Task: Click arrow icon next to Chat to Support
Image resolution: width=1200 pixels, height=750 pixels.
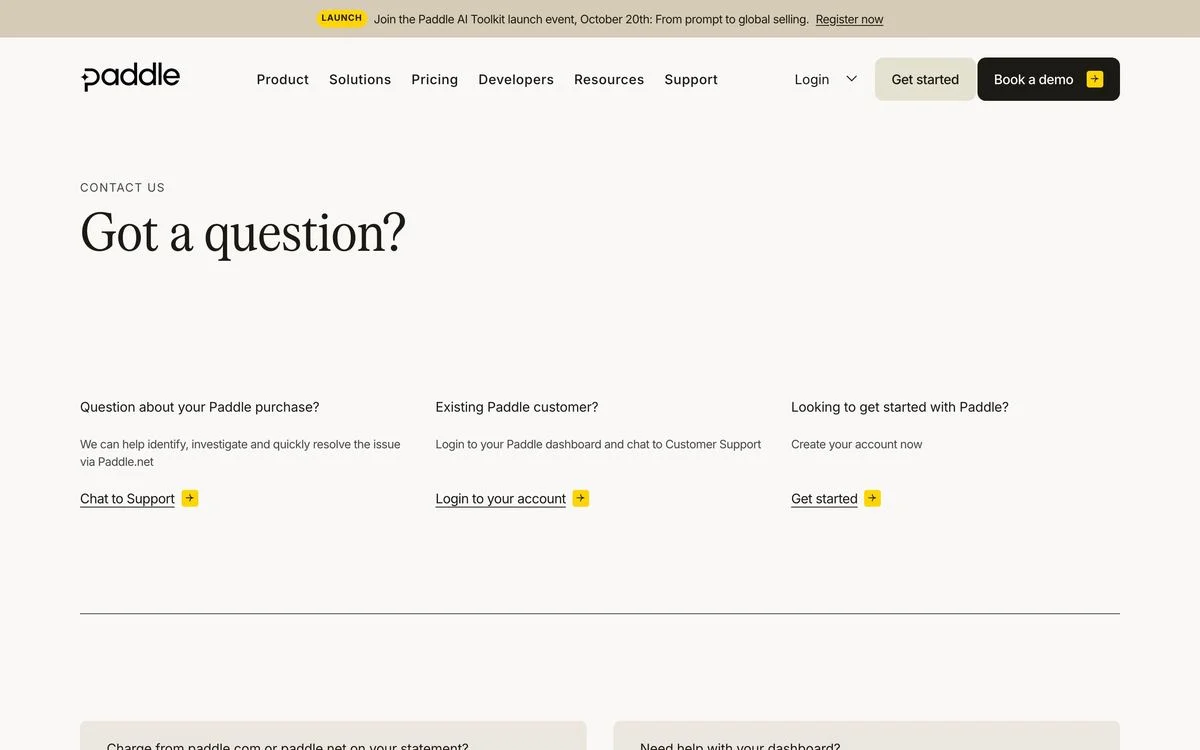Action: (x=190, y=498)
